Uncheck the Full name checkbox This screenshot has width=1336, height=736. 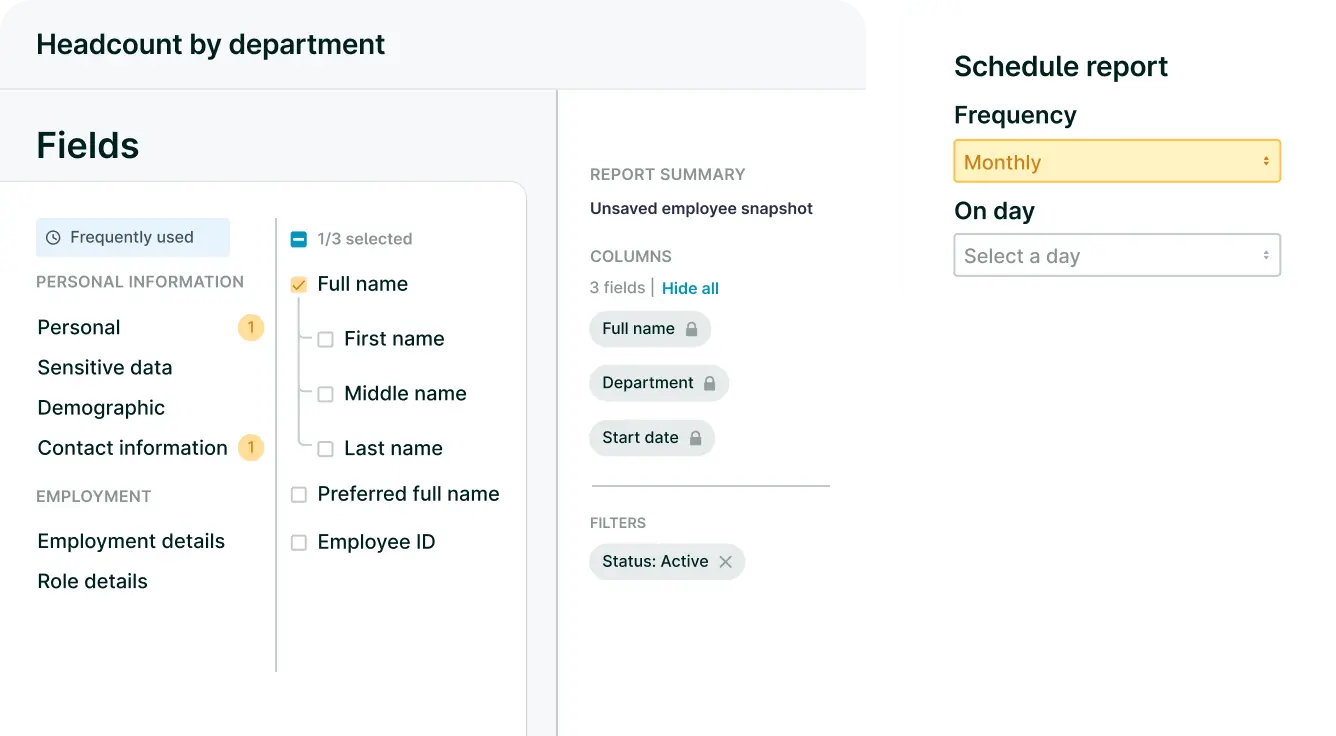point(298,285)
